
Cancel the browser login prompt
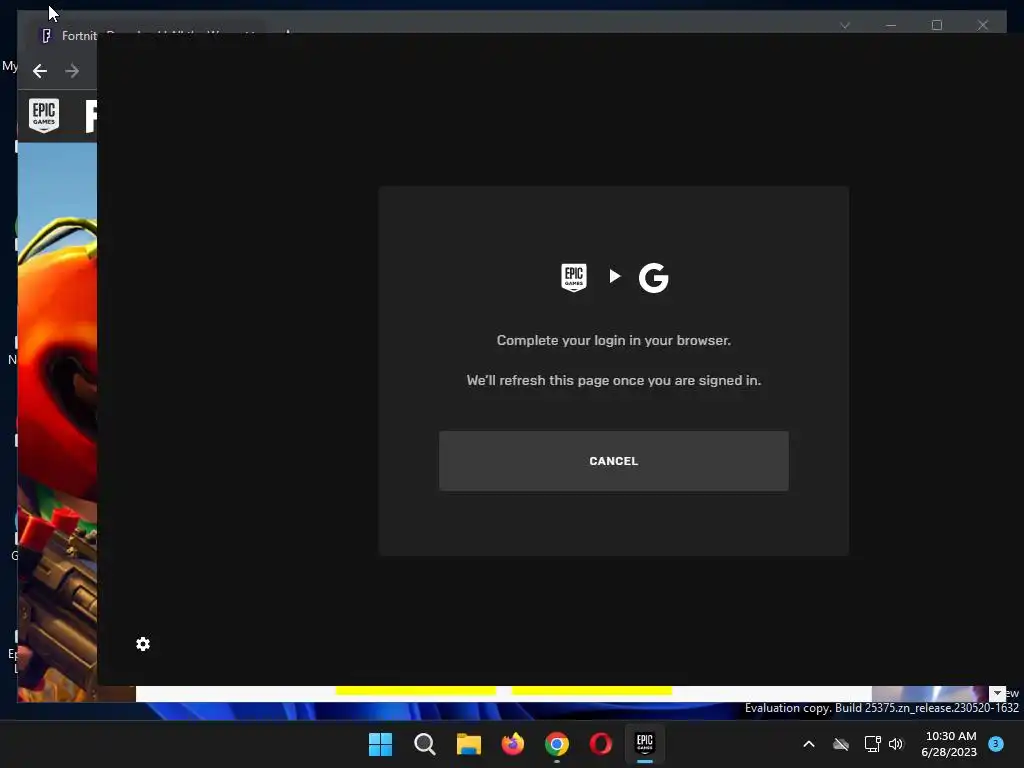point(613,461)
